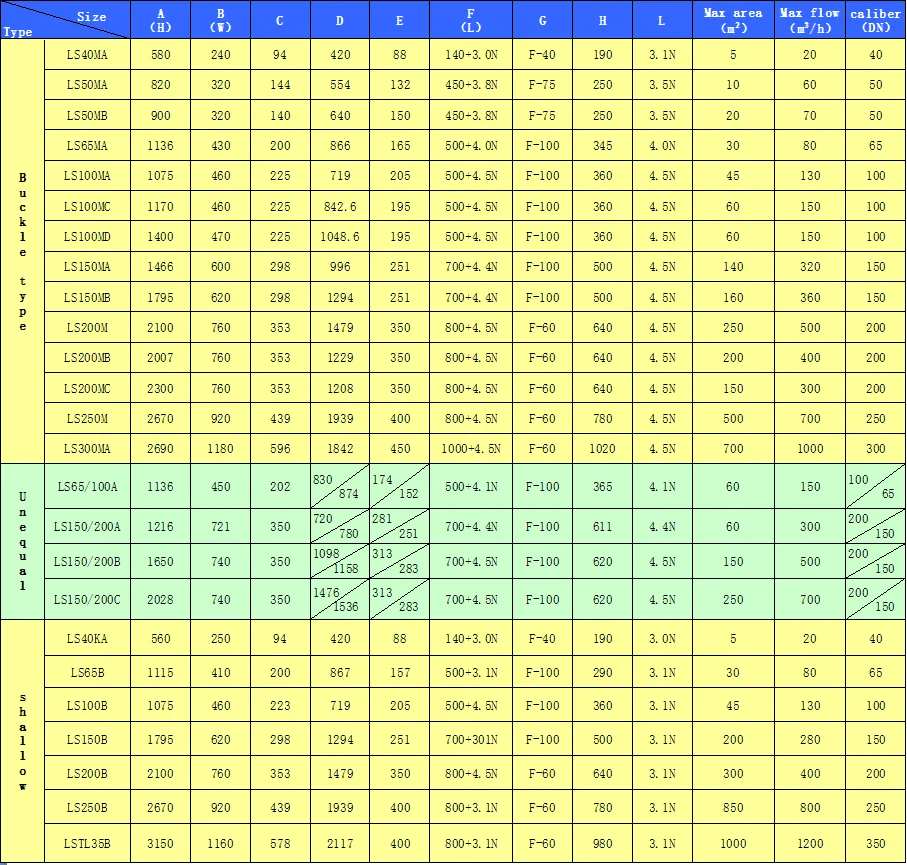Click the A (H) column header
Image resolution: width=907 pixels, height=865 pixels.
click(161, 20)
